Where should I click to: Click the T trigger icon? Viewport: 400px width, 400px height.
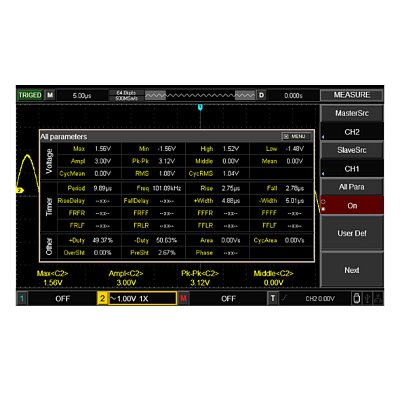pyautogui.click(x=273, y=298)
